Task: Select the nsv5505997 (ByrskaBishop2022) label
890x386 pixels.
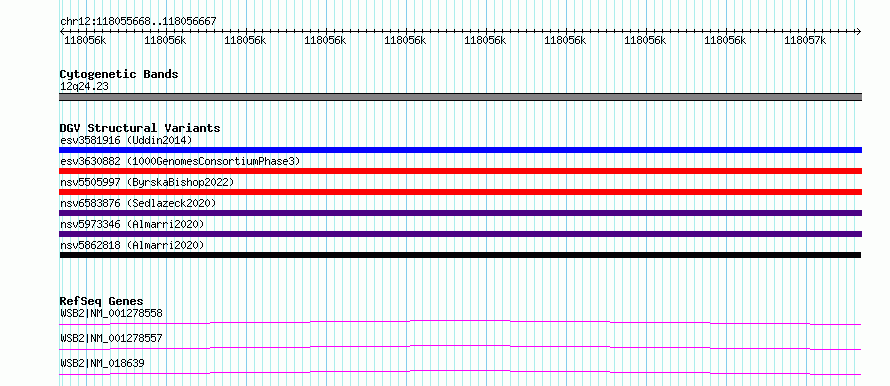Action: click(146, 182)
